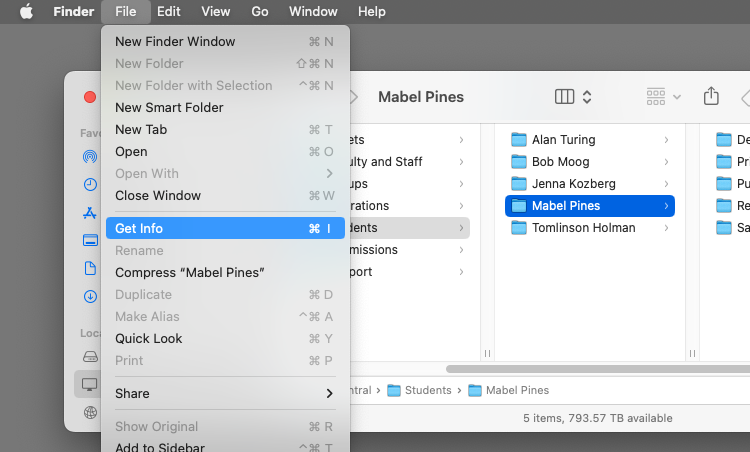Choose Close Window

coord(225,196)
